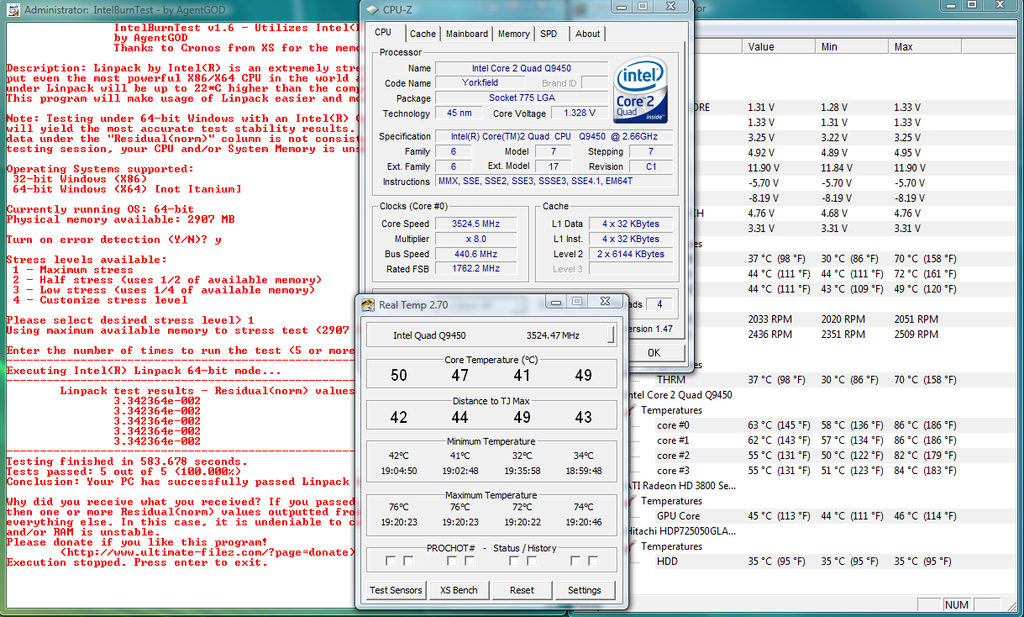Click the Max column header in HWMonitor

(925, 47)
